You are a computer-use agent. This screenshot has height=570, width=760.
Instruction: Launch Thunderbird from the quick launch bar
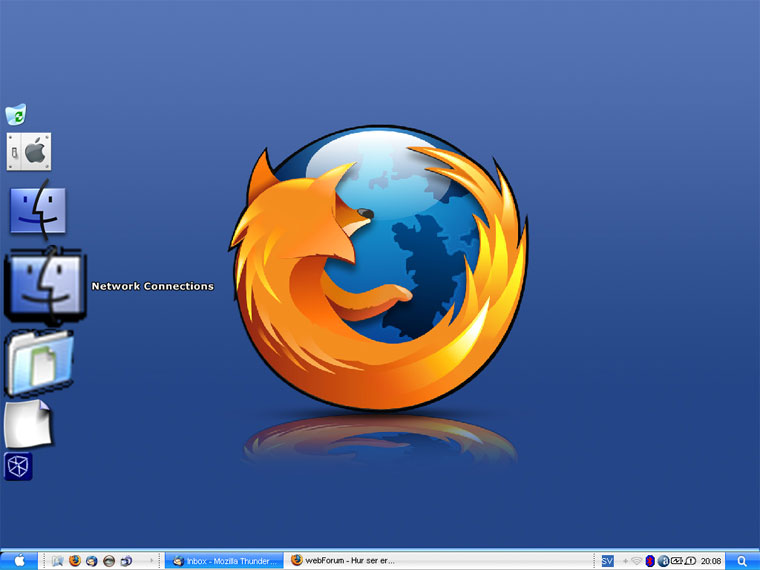92,561
